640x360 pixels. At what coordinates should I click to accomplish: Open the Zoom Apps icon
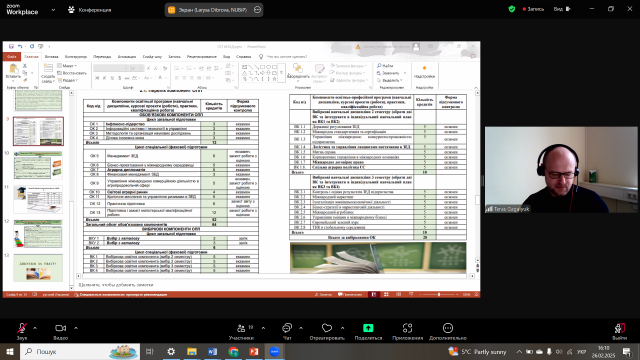tap(407, 328)
